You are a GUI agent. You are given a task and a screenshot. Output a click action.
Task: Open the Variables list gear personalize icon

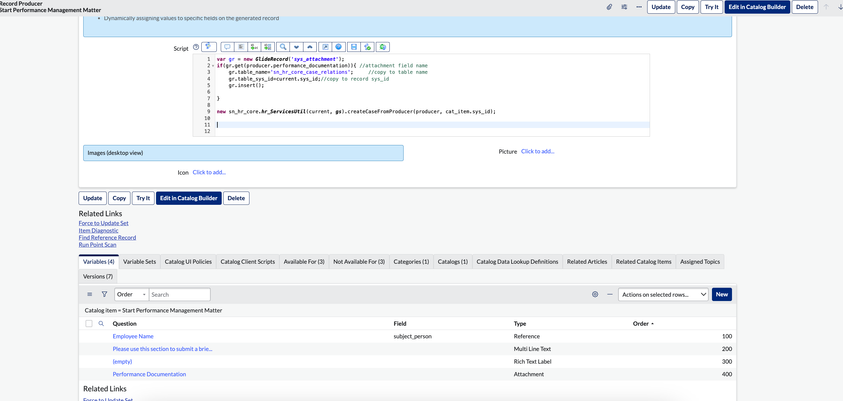[x=595, y=295]
